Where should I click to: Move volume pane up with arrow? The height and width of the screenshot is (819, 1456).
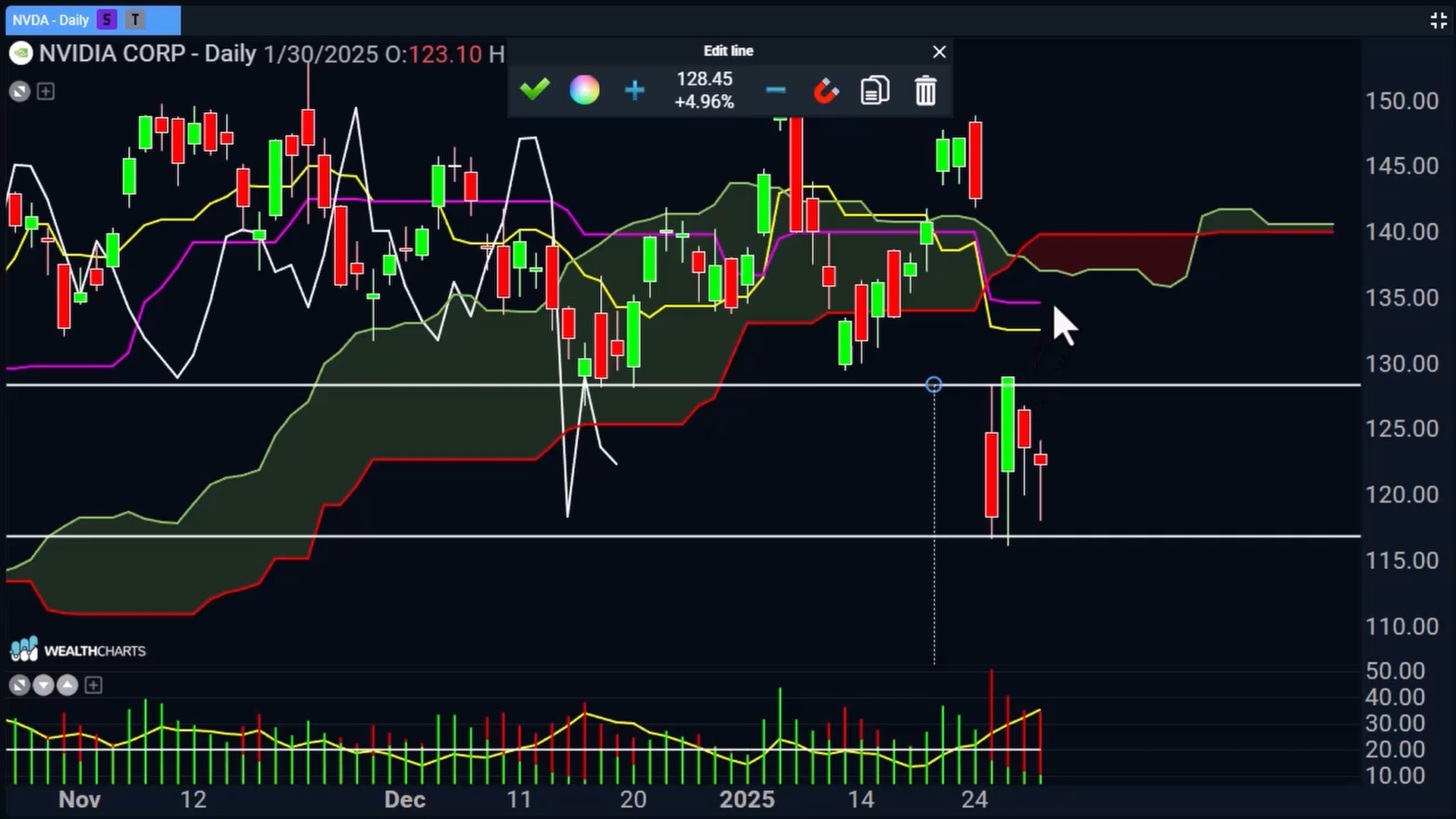pyautogui.click(x=67, y=686)
